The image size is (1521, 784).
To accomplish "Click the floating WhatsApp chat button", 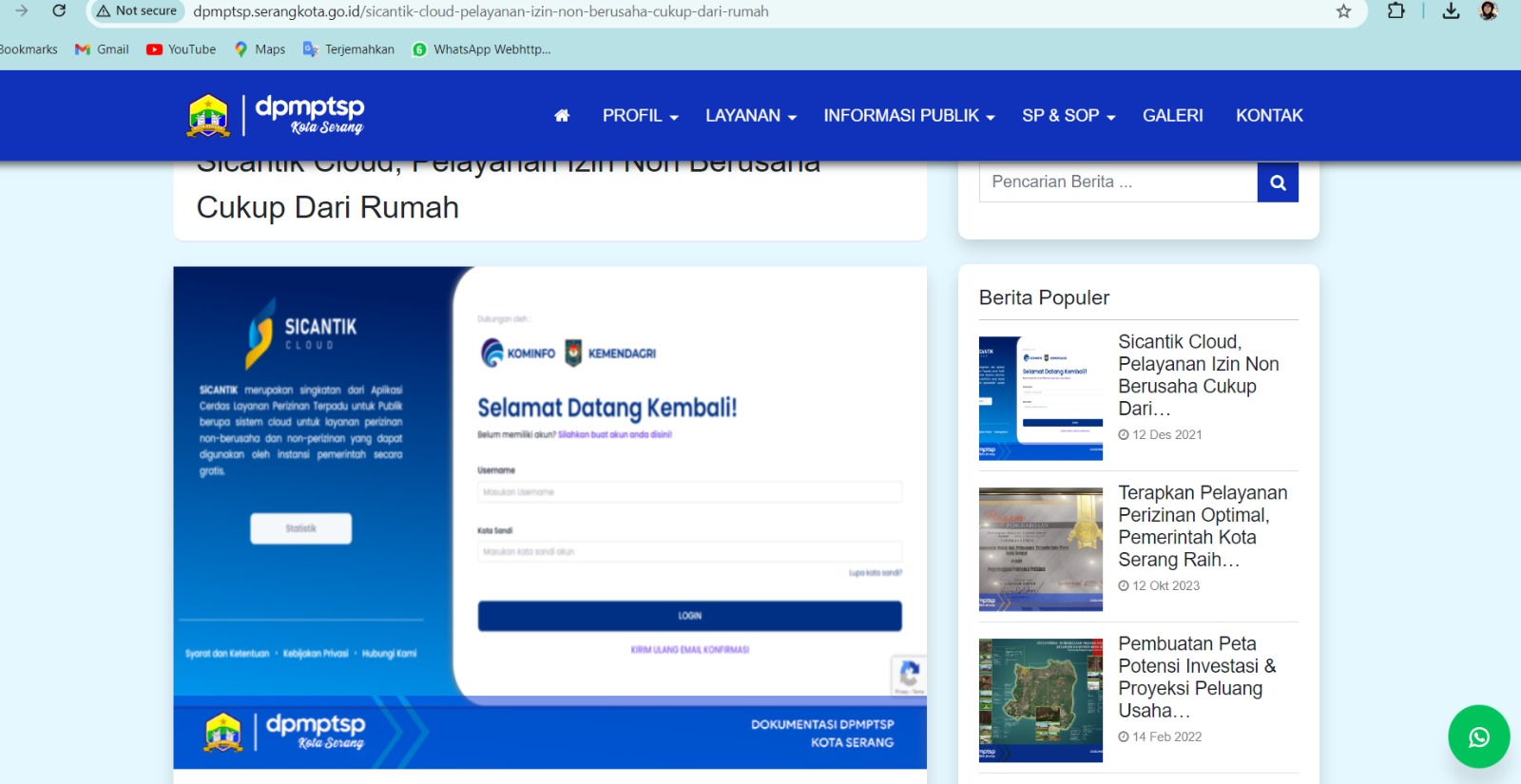I will tap(1479, 736).
